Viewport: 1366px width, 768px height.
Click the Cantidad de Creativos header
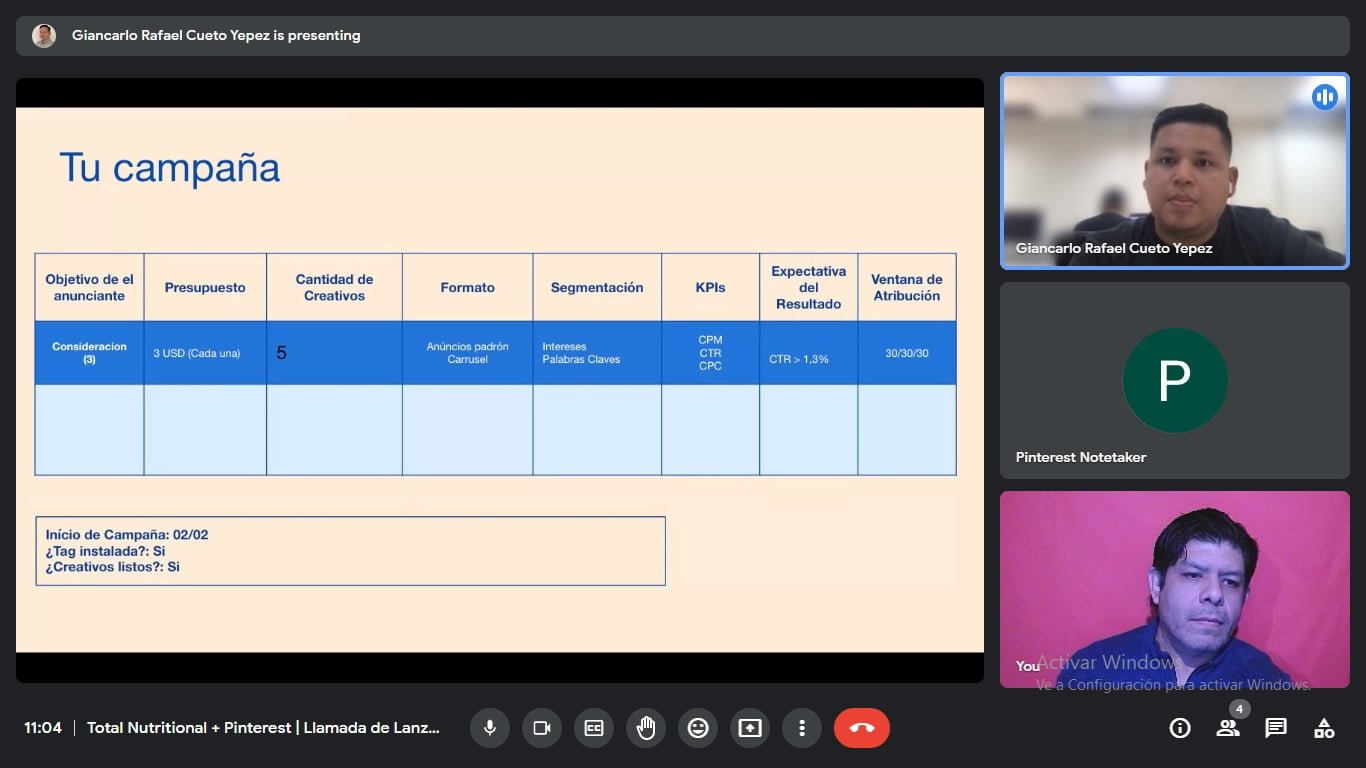point(334,288)
